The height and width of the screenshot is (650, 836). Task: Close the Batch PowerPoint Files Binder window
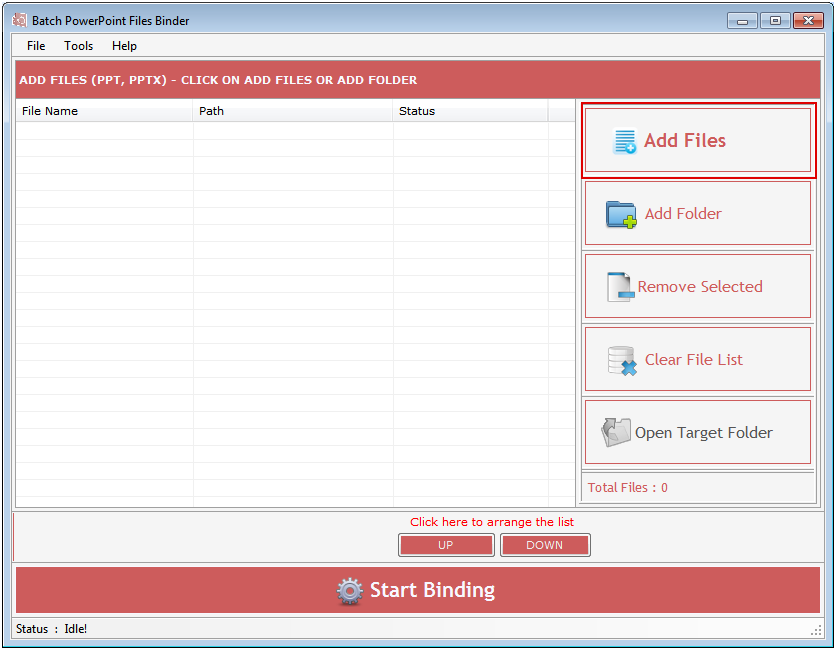(x=808, y=21)
